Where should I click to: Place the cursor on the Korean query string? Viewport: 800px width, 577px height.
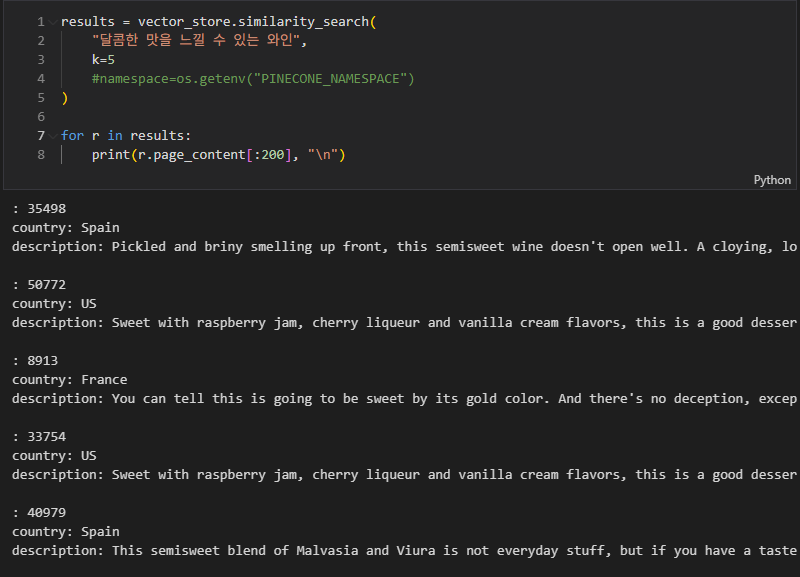click(199, 40)
